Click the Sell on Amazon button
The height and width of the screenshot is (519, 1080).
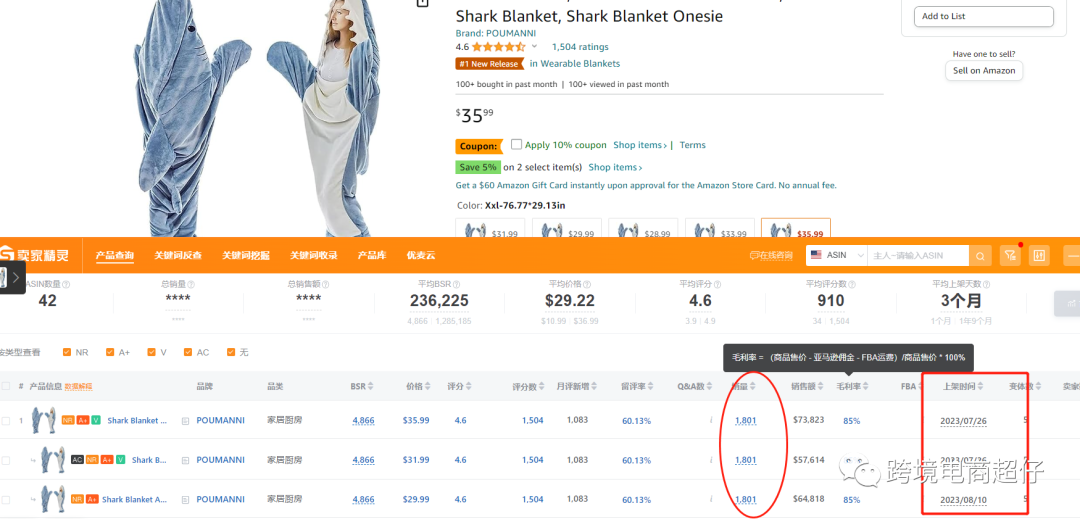point(983,71)
